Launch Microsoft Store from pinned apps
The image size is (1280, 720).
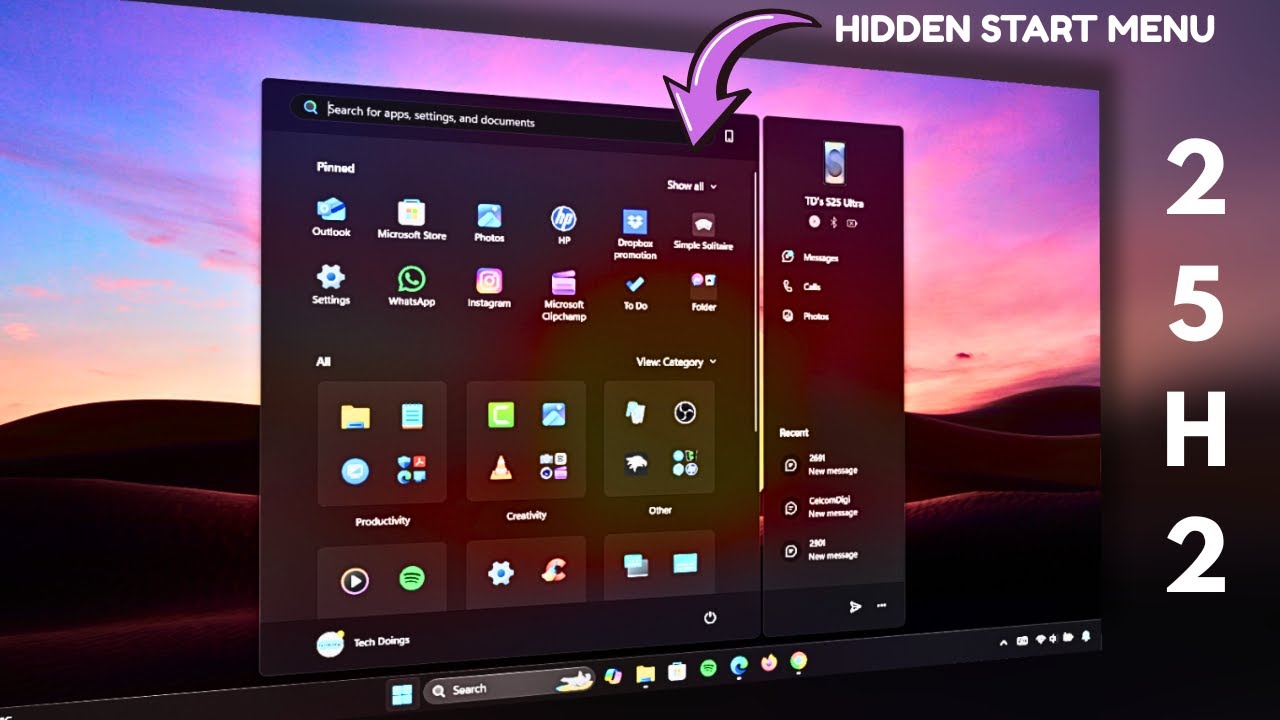[411, 220]
